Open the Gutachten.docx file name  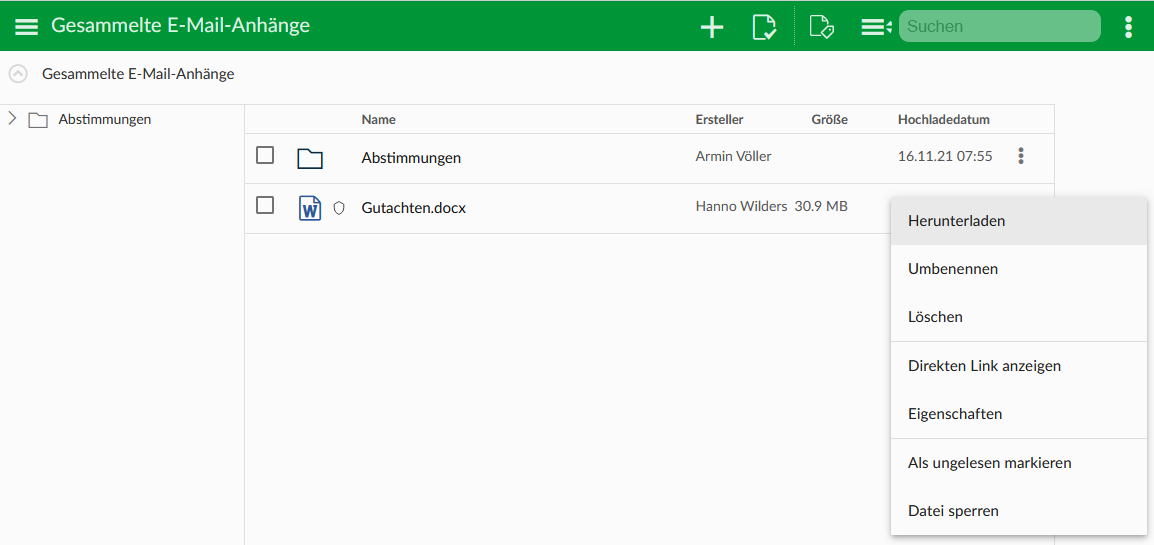414,208
